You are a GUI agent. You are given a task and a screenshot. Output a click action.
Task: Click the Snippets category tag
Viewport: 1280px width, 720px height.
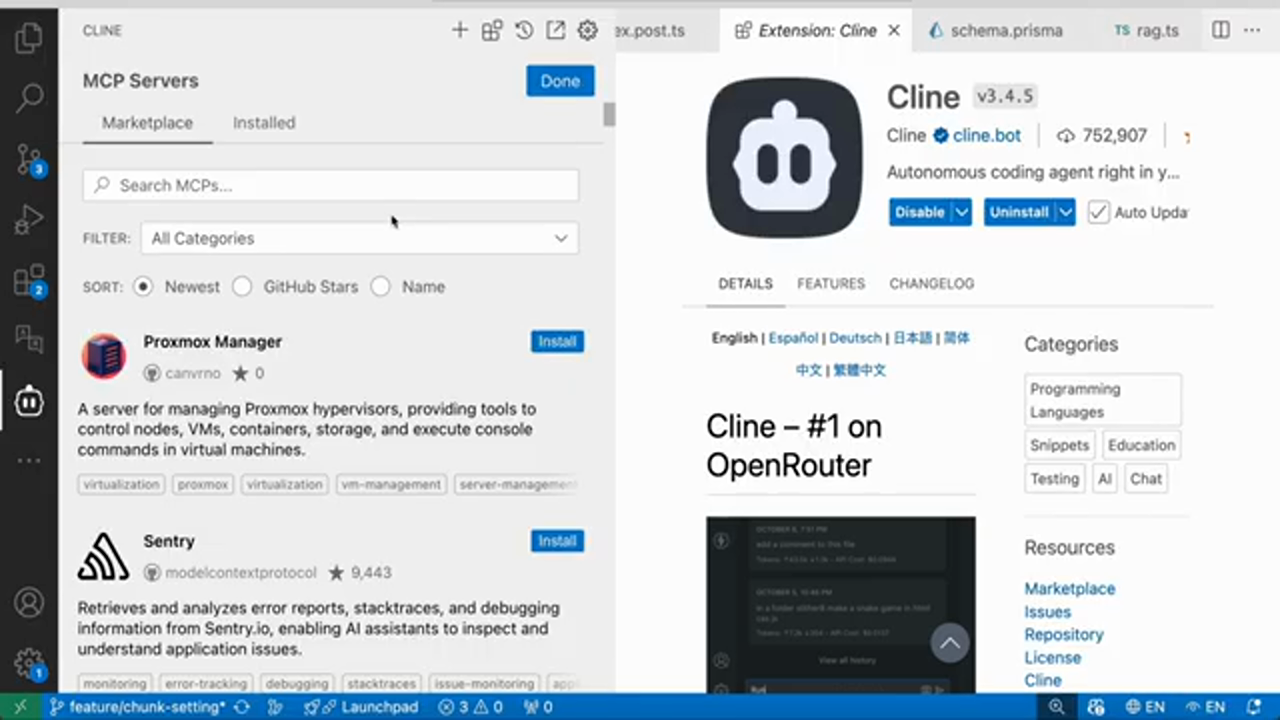[1059, 445]
